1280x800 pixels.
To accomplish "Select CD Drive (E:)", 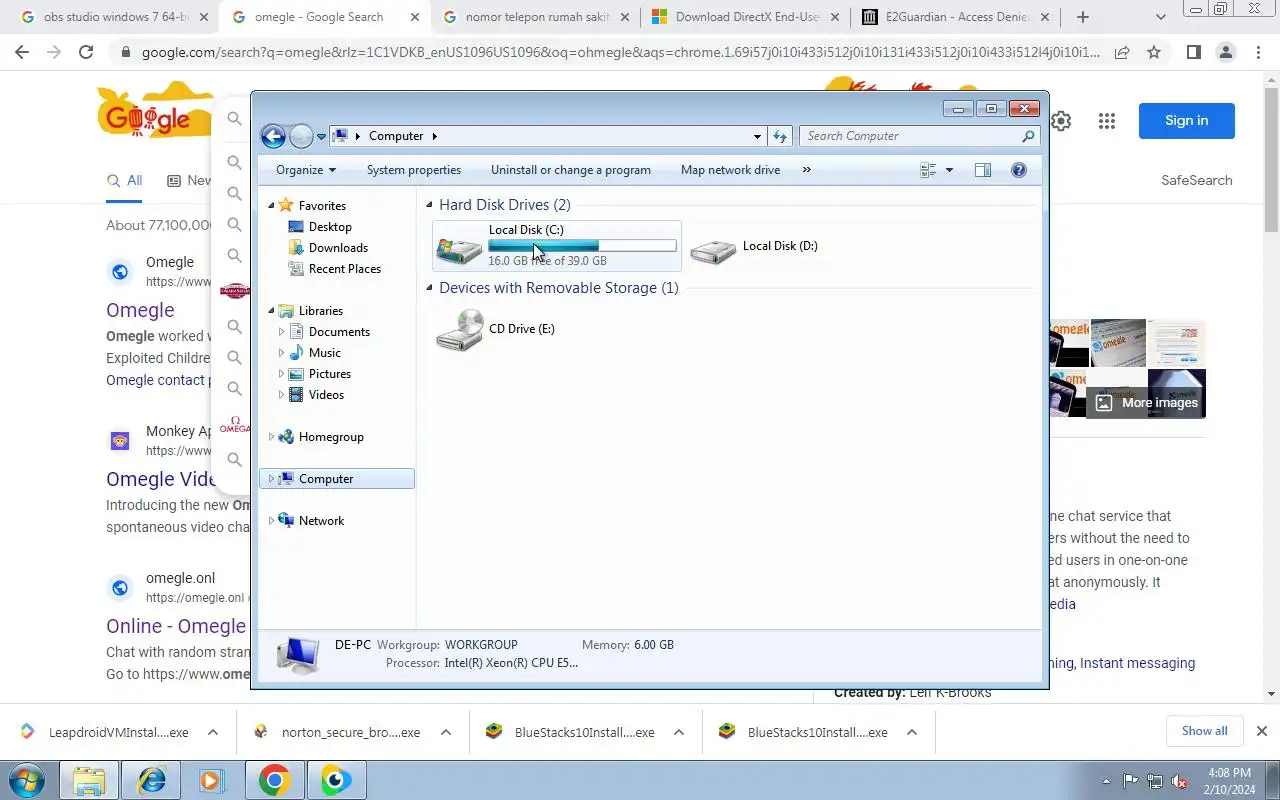I will point(496,329).
